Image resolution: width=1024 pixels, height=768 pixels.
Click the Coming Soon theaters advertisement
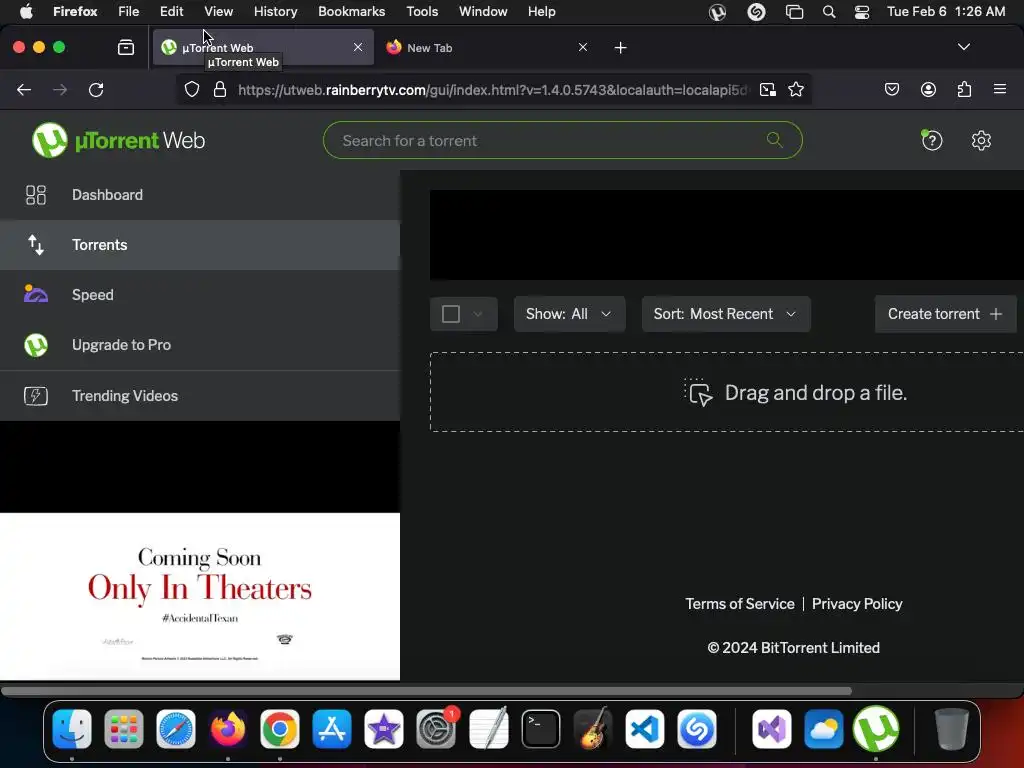pos(200,596)
